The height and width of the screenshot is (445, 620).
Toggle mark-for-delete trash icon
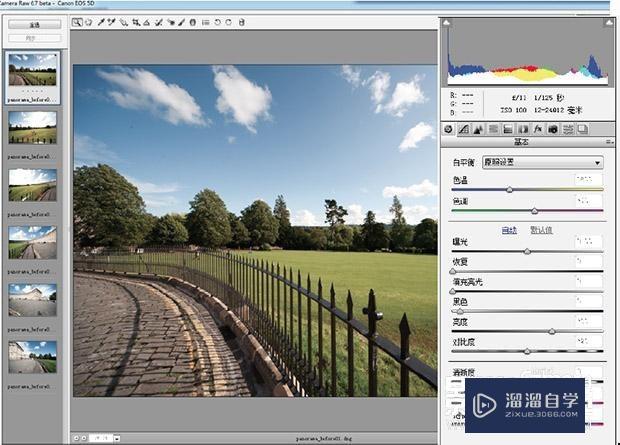[241, 21]
